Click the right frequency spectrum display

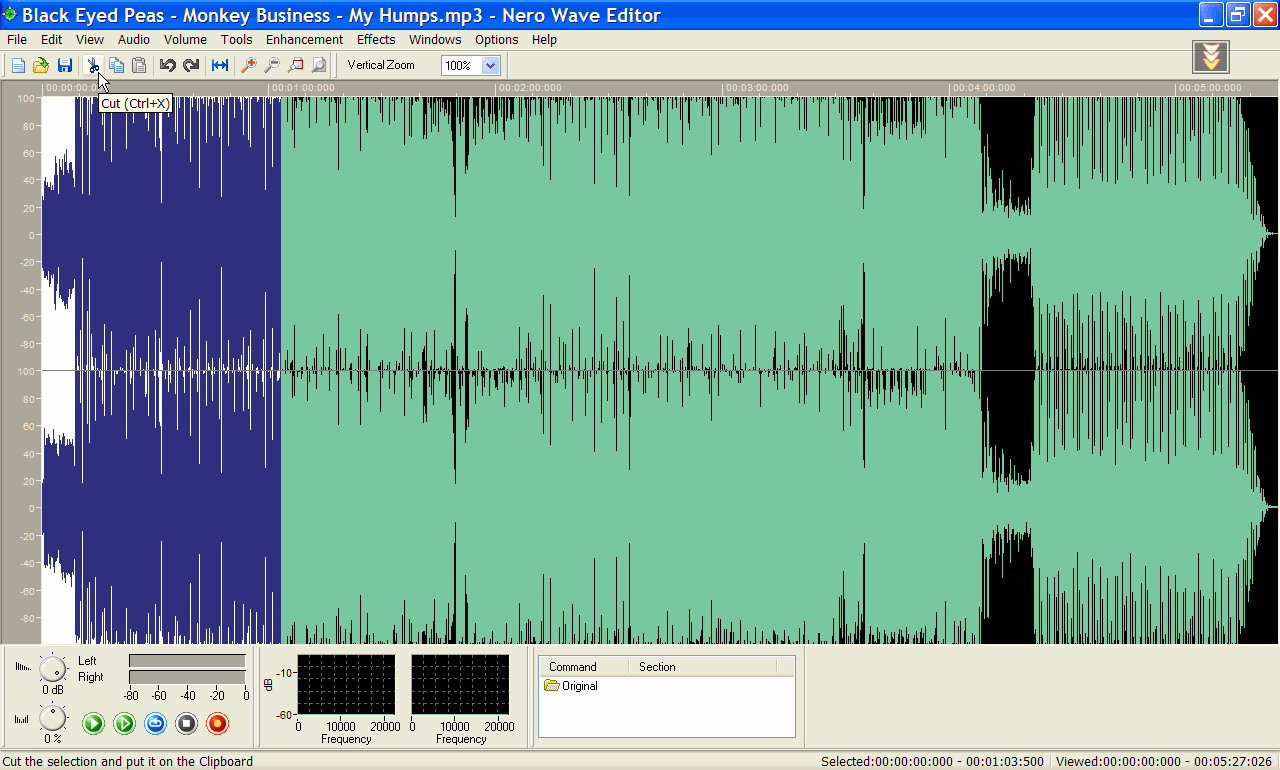(460, 685)
